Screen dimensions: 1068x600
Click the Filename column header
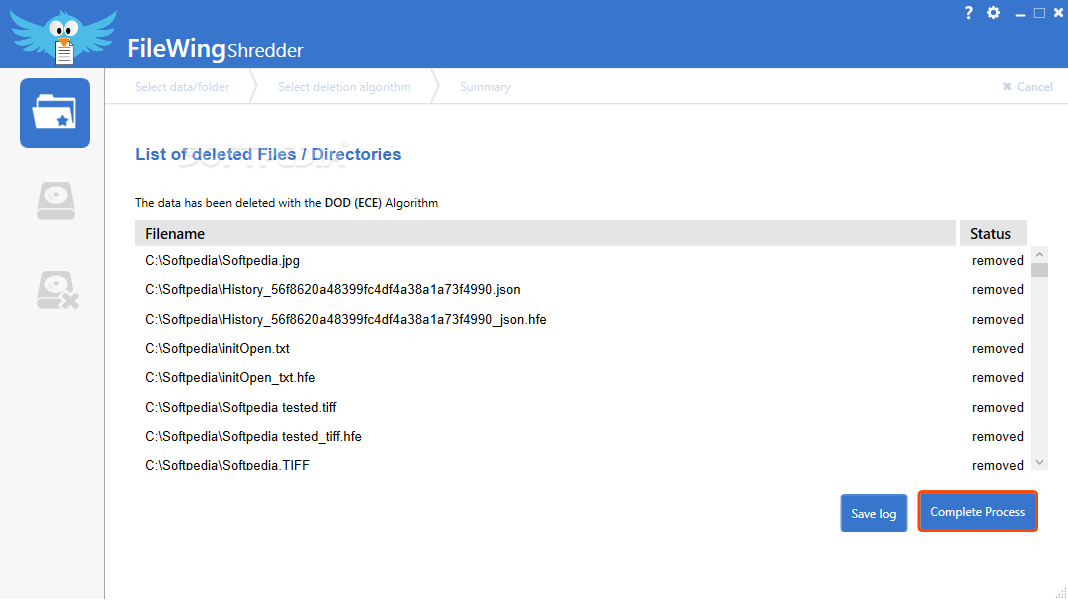546,234
